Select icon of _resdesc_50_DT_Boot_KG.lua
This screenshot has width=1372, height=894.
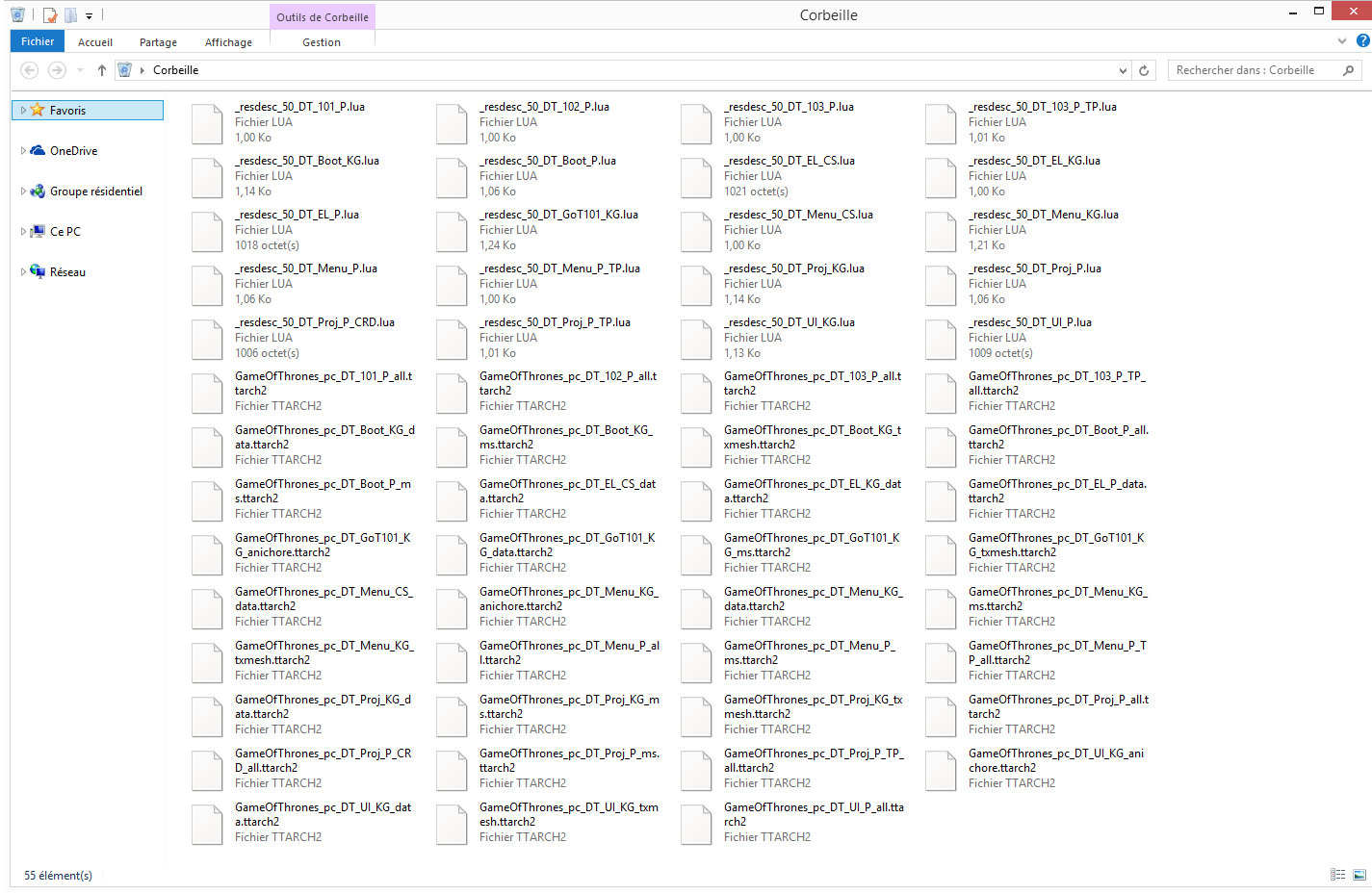pyautogui.click(x=207, y=178)
